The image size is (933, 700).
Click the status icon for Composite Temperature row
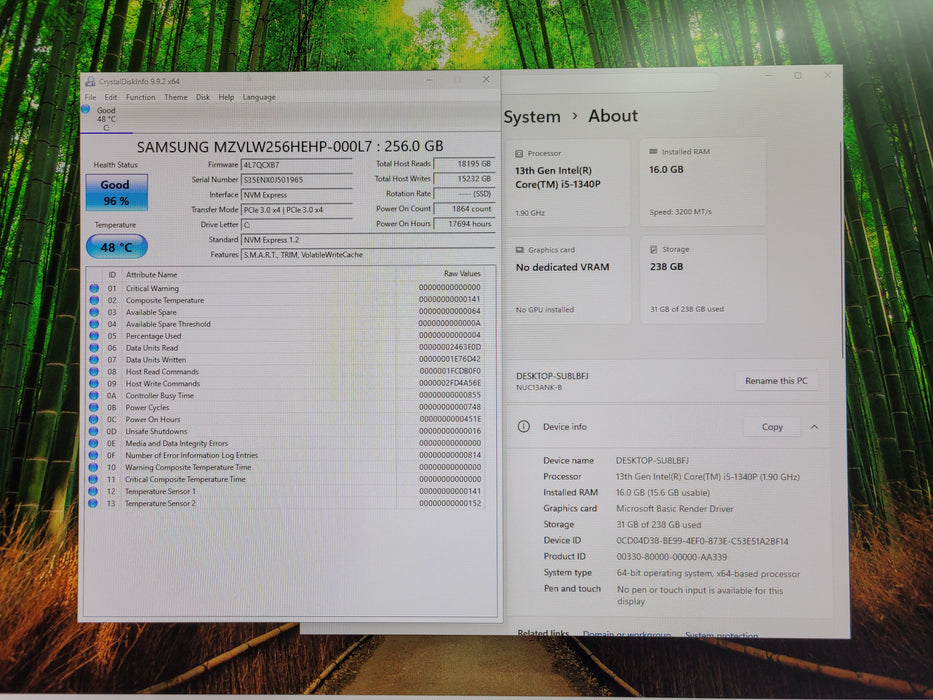(x=94, y=300)
